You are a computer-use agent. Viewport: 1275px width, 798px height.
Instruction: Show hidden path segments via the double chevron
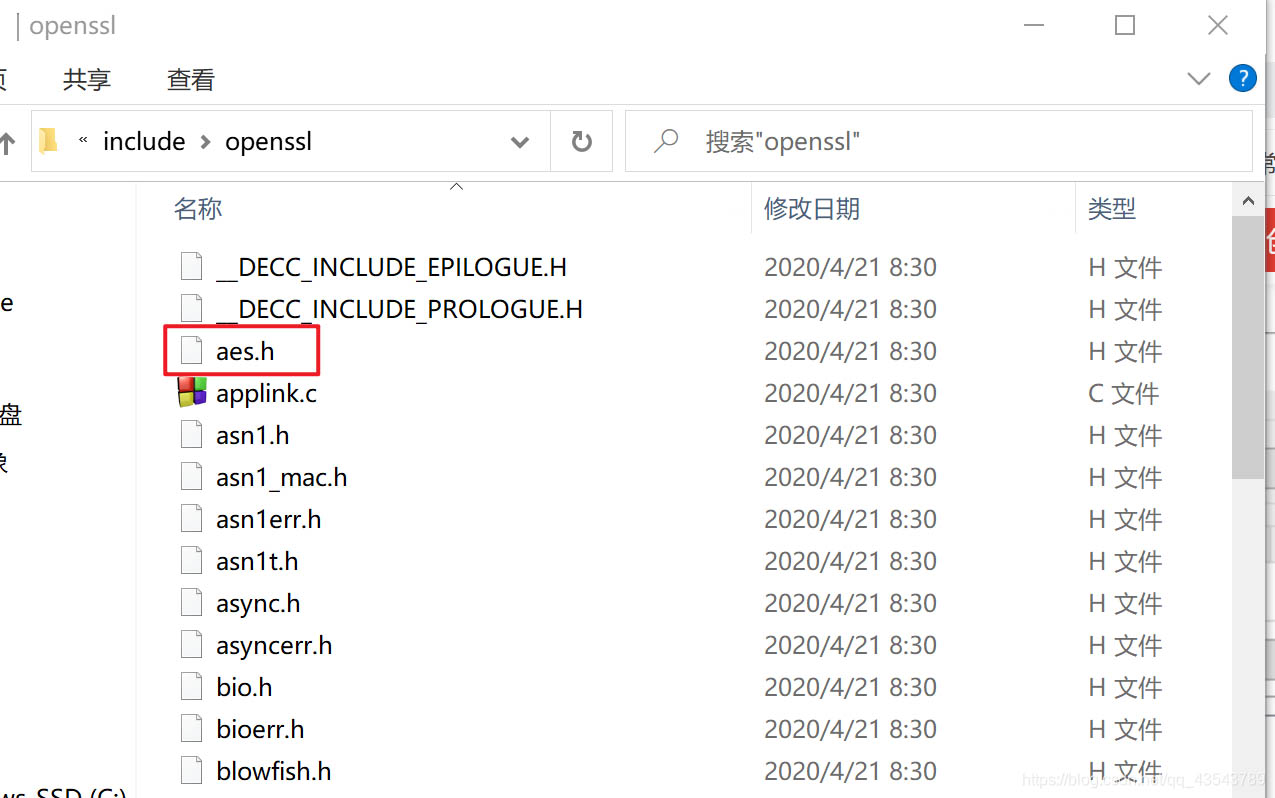point(83,141)
